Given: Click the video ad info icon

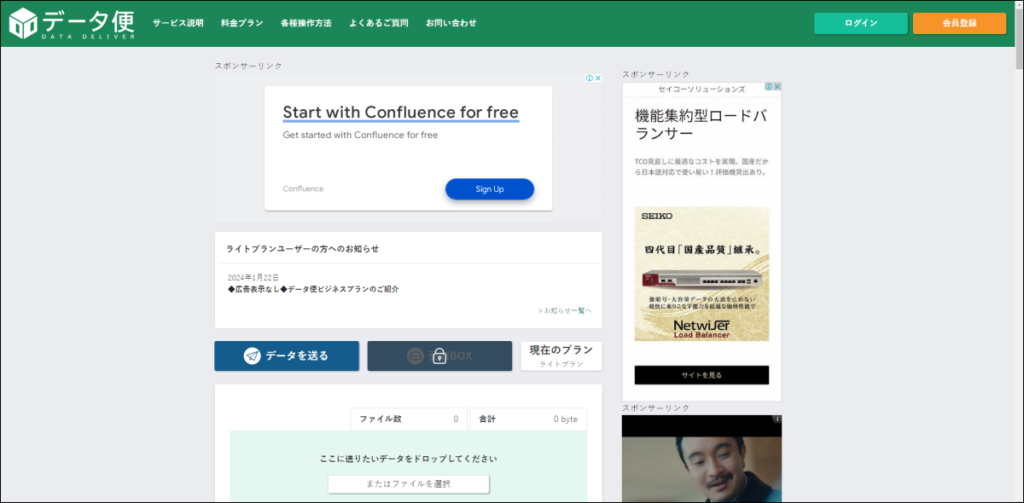Looking at the screenshot, I should click(x=777, y=419).
